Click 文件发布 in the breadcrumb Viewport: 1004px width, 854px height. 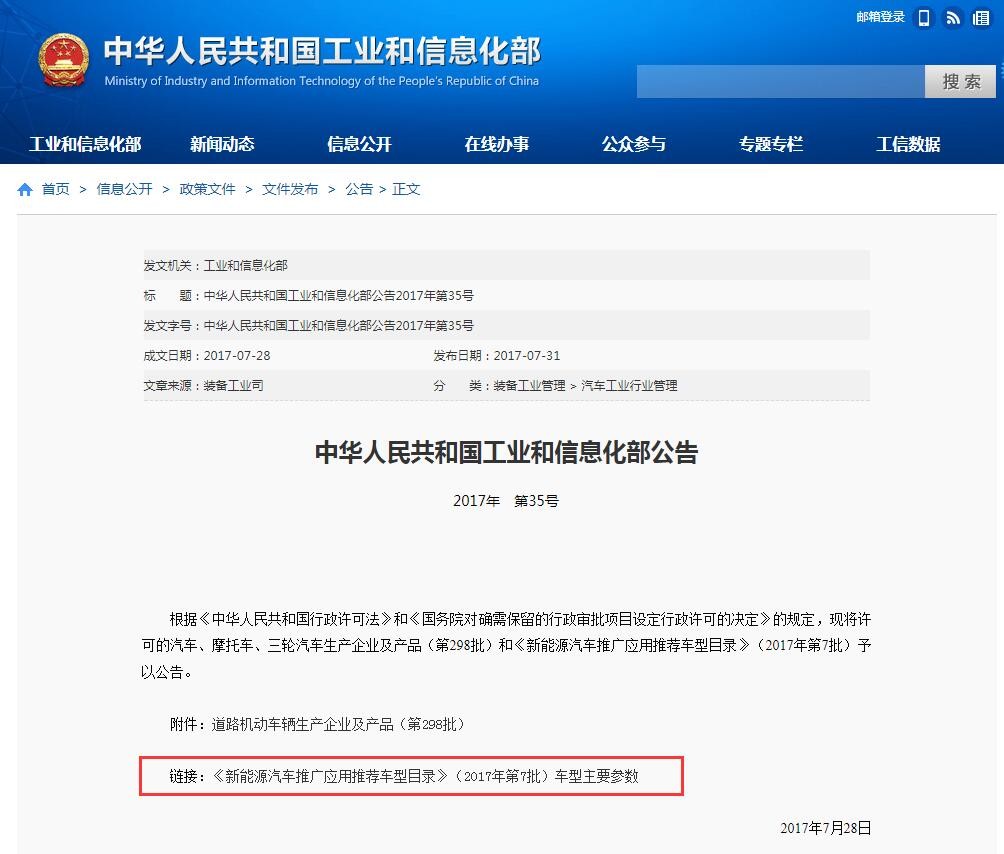[289, 188]
